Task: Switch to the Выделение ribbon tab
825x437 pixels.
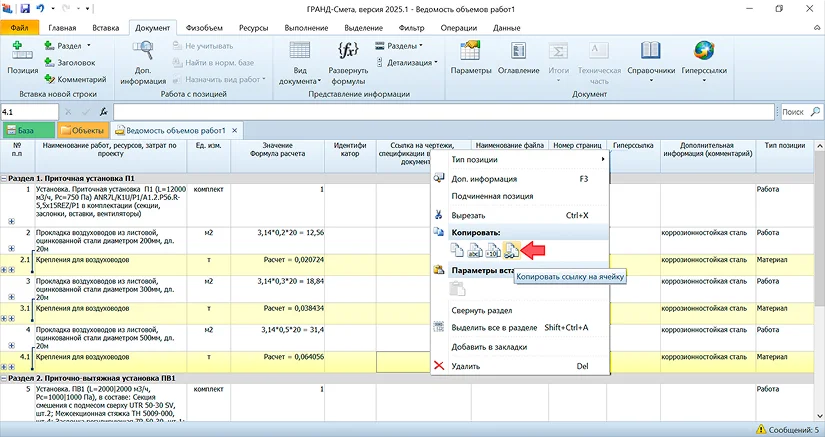Action: [364, 28]
